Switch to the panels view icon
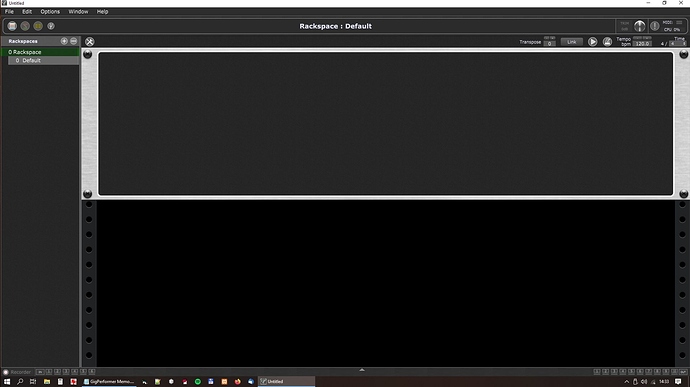 click(x=12, y=26)
